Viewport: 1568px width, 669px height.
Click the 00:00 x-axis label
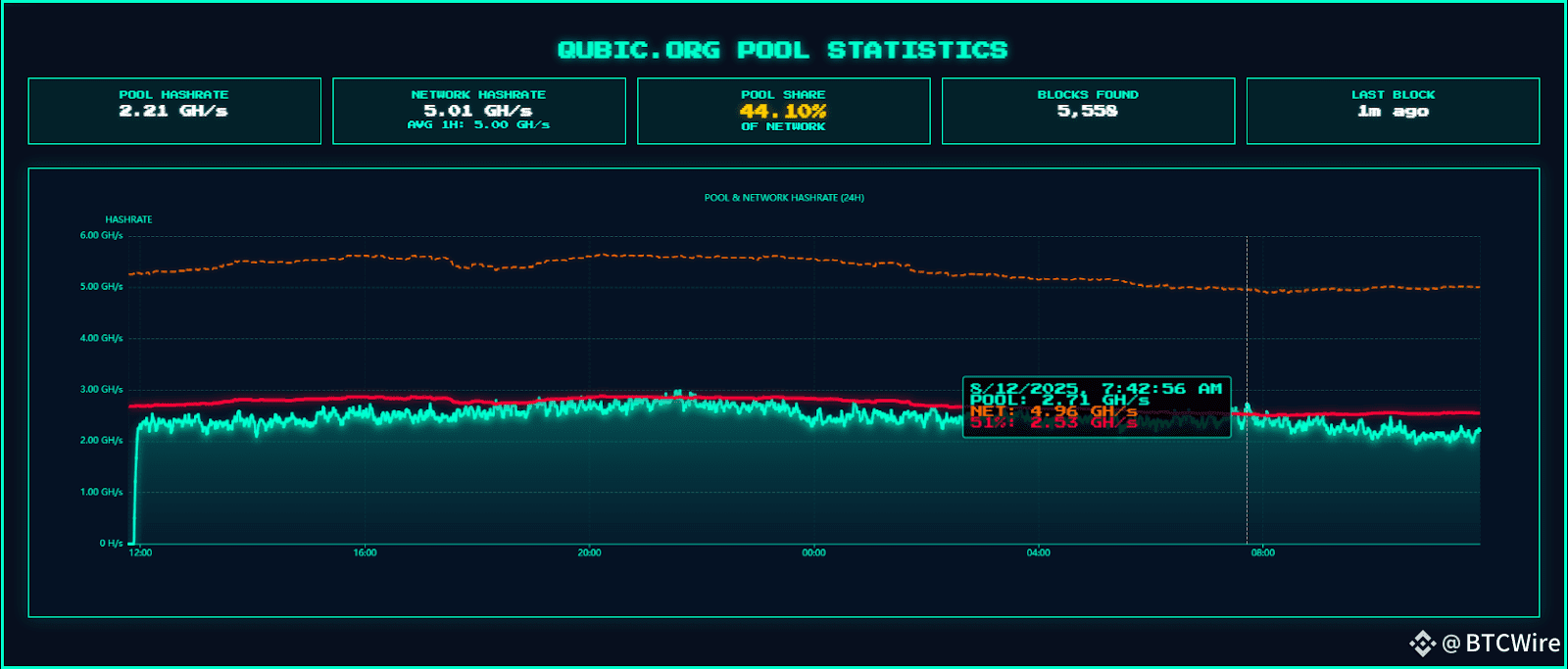point(813,552)
